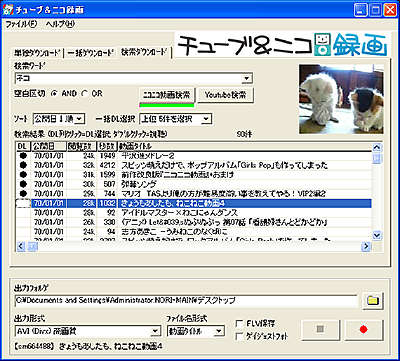The height and width of the screenshot is (361, 400).
Task: Maximize the チューブ&ニコ録画 window
Action: [375, 10]
